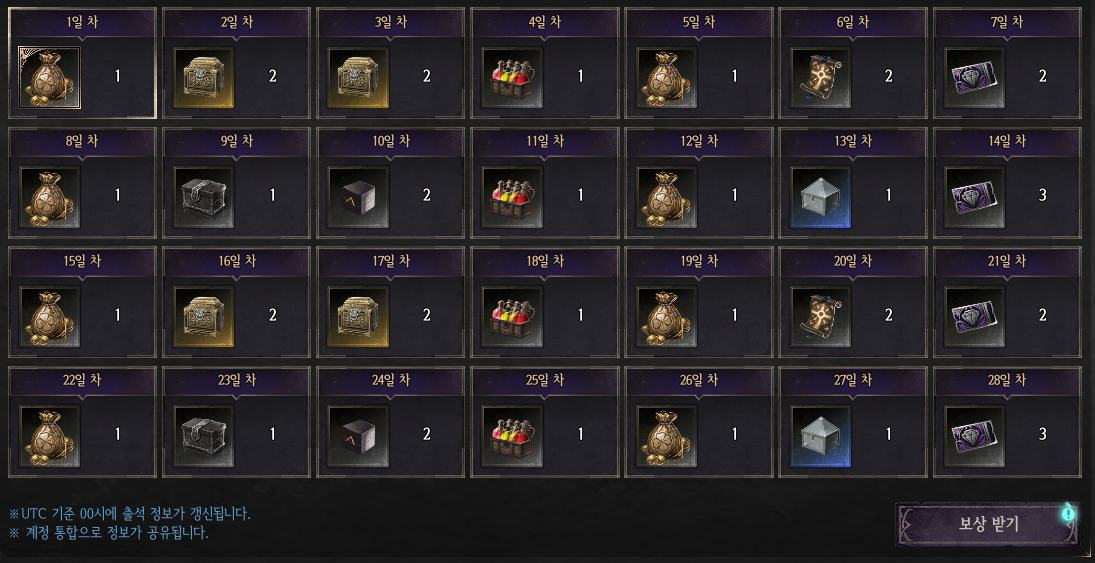
Task: Select the 14일 차 diamond ticket icon
Action: (x=974, y=197)
